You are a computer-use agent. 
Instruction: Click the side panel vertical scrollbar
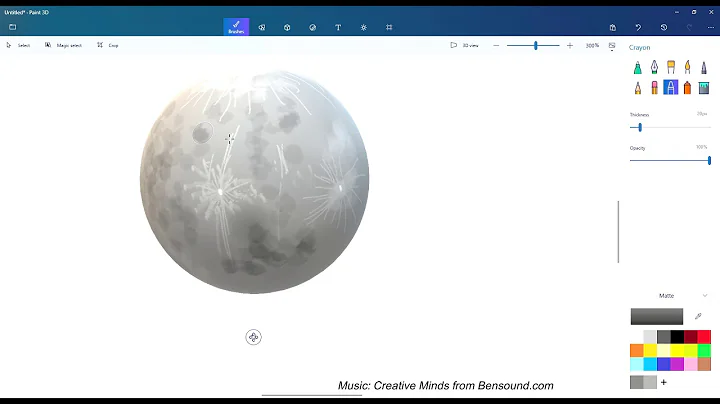click(x=619, y=232)
